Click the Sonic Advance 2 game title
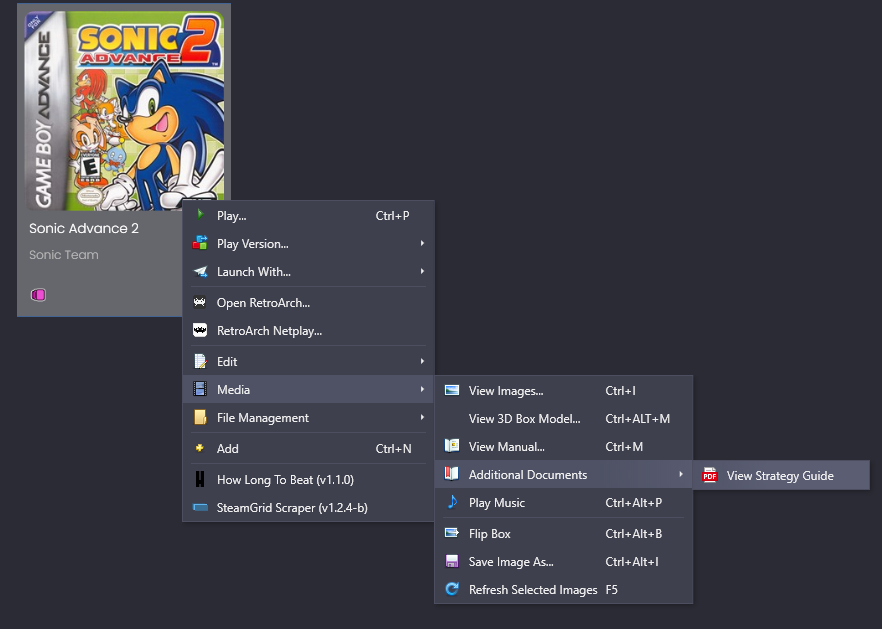 (84, 228)
